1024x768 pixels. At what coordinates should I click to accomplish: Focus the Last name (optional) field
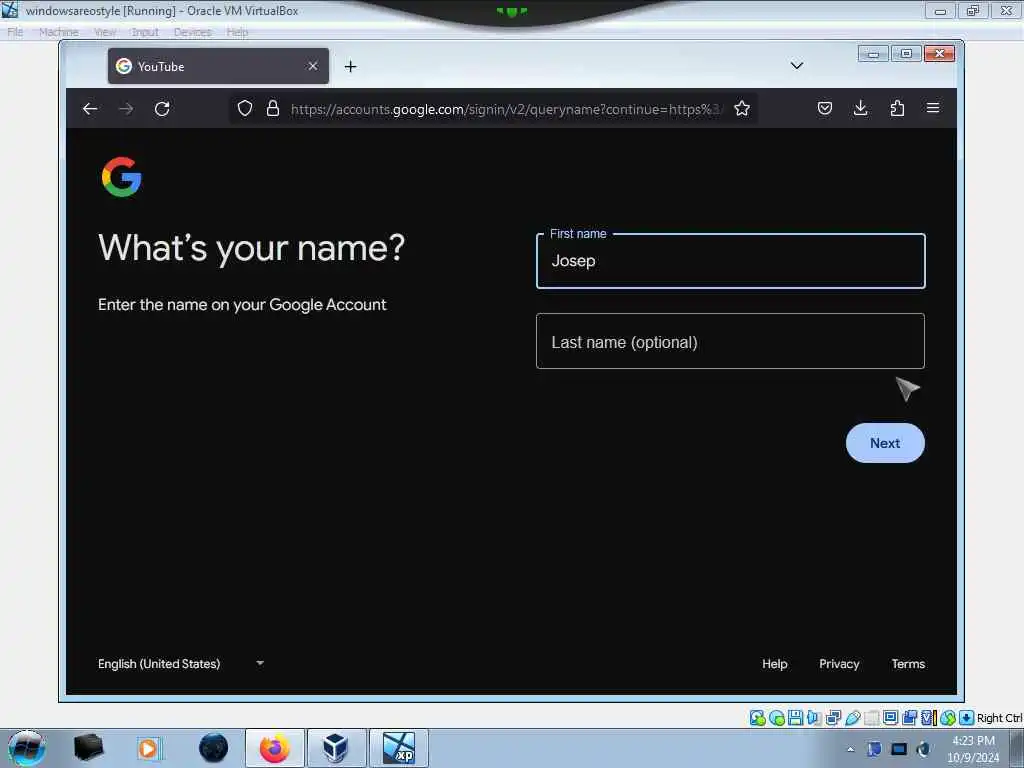pyautogui.click(x=730, y=341)
